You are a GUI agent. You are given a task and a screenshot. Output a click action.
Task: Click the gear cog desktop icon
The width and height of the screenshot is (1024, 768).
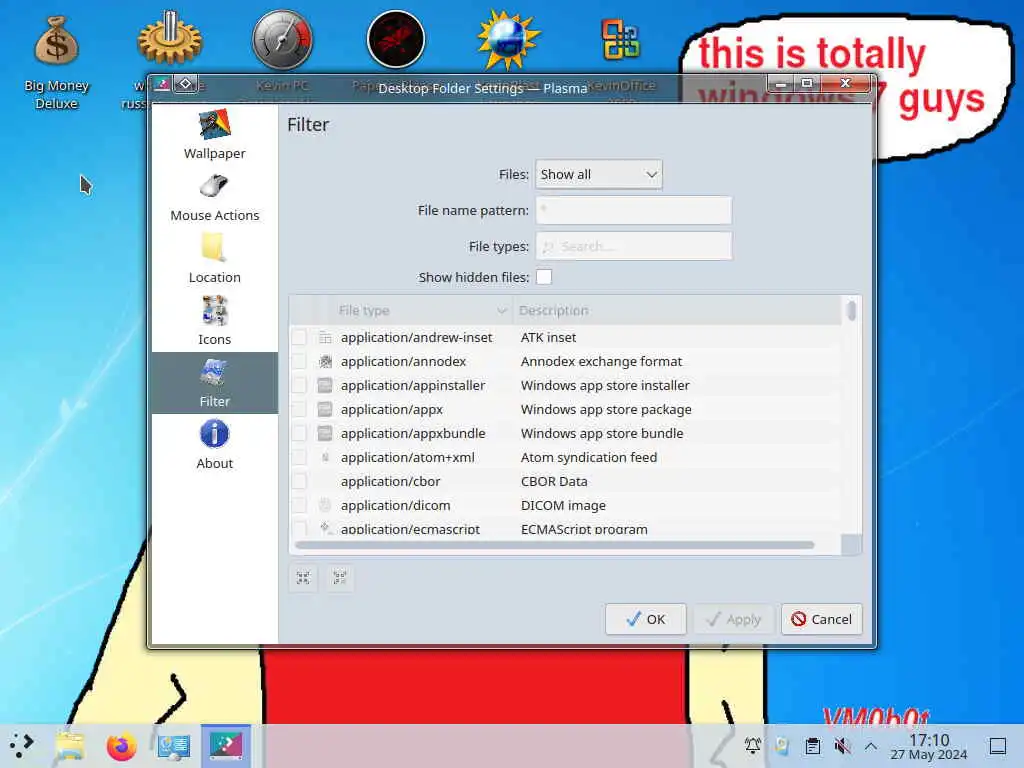170,39
